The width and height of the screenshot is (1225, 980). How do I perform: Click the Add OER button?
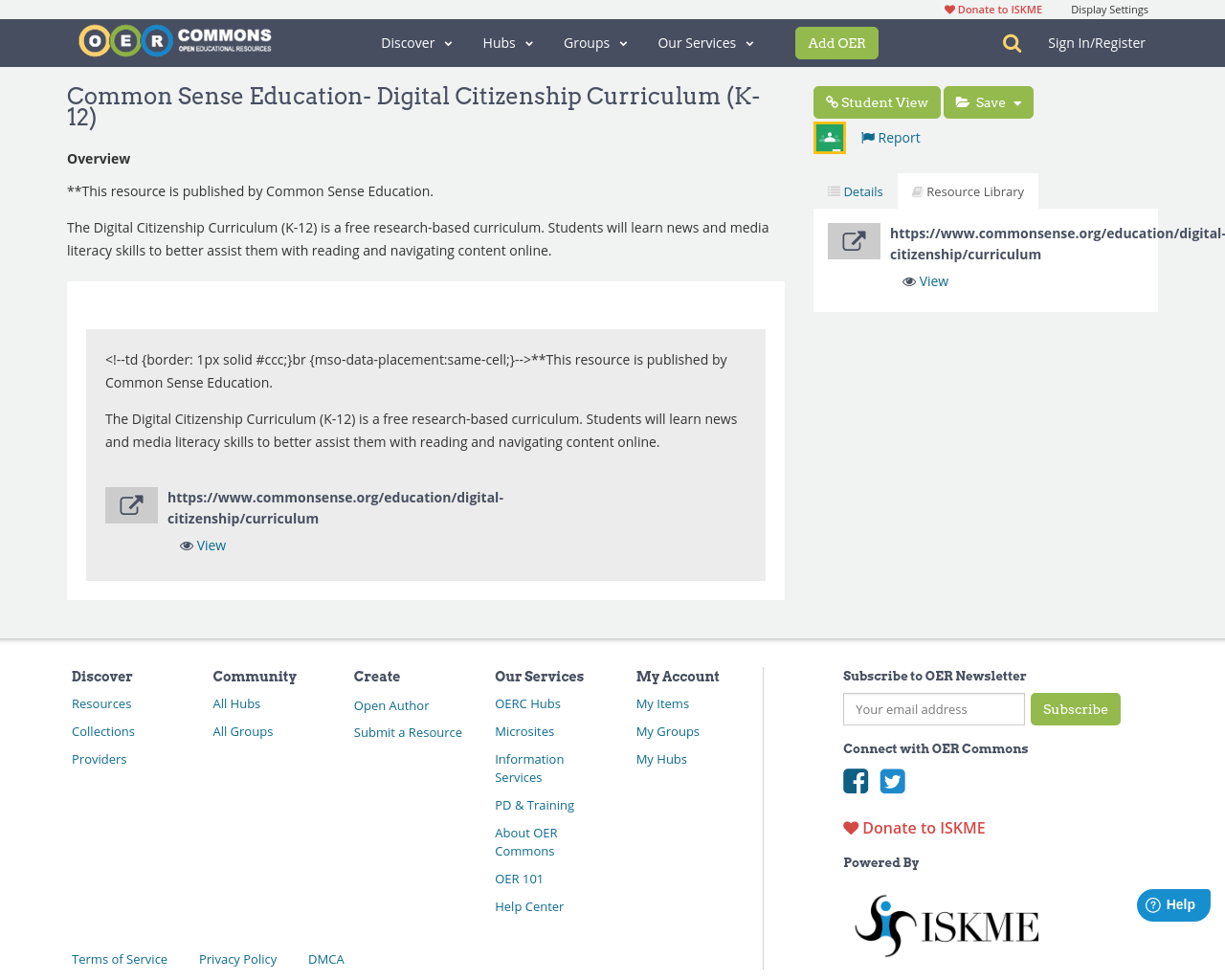point(836,42)
